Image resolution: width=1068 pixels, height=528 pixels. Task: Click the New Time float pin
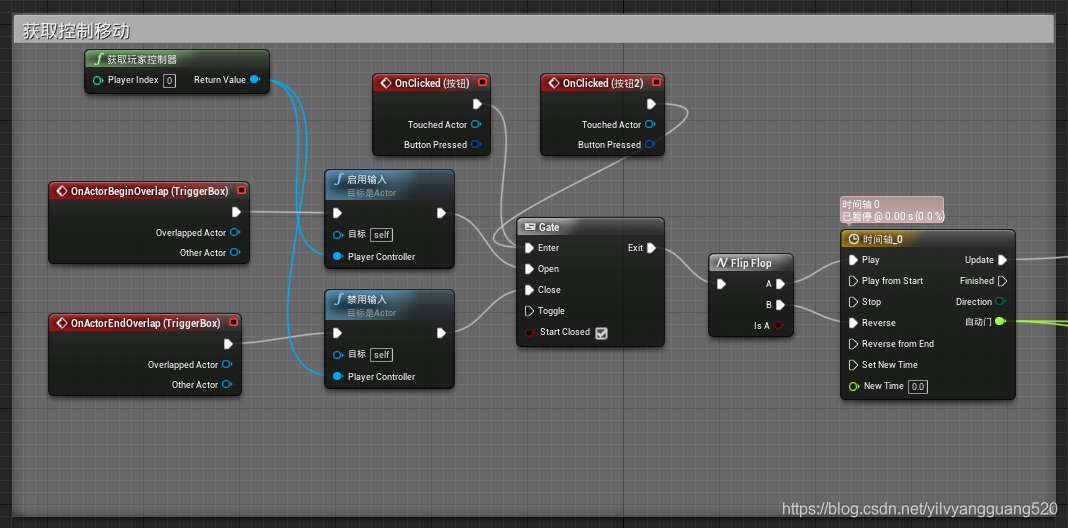pos(853,386)
